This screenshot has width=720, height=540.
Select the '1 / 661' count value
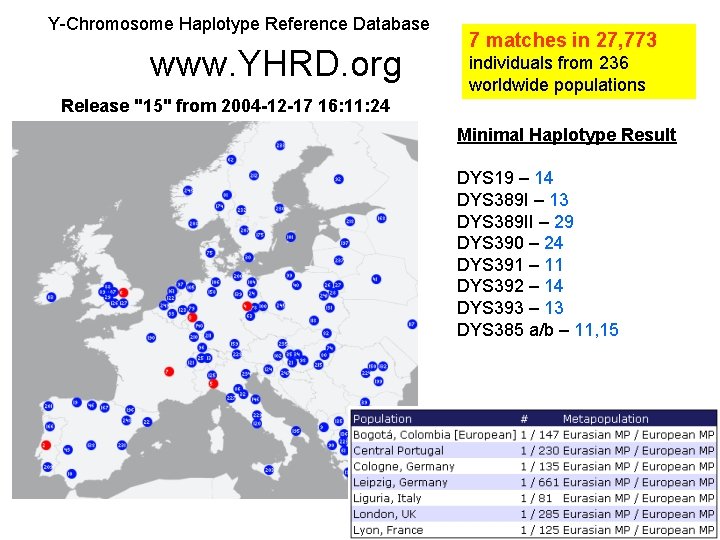point(540,482)
